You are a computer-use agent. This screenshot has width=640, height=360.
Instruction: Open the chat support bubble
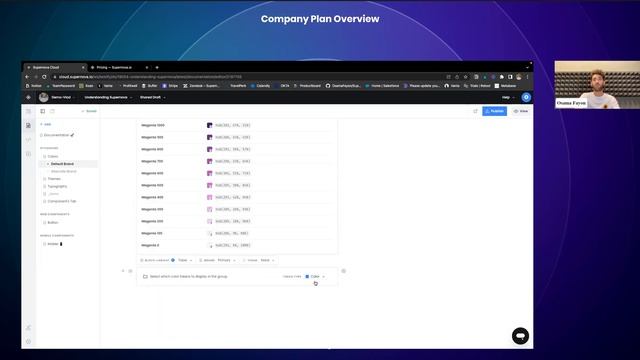(520, 336)
